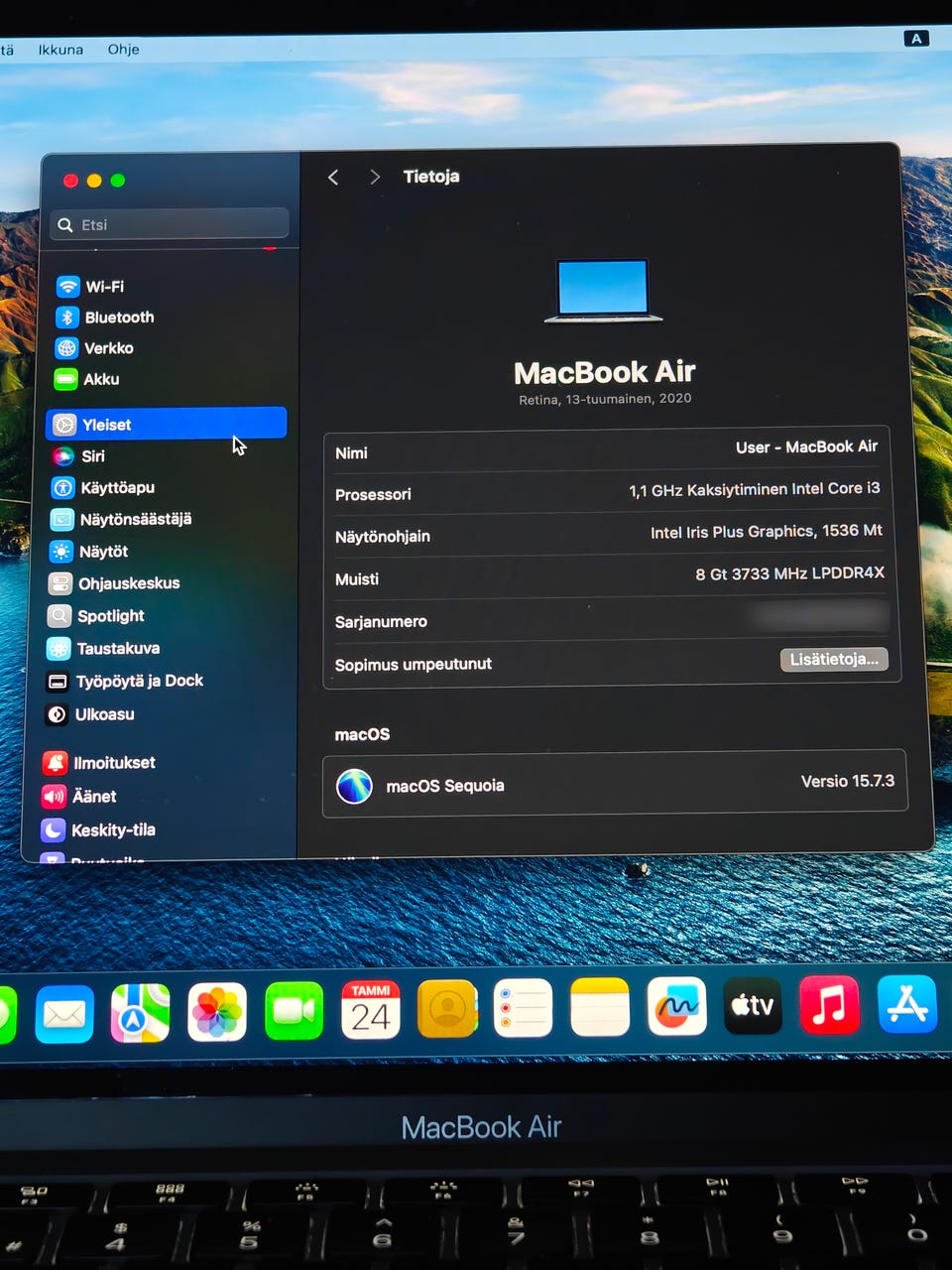This screenshot has width=952, height=1270.
Task: Open the Ikkuna menu
Action: (60, 50)
